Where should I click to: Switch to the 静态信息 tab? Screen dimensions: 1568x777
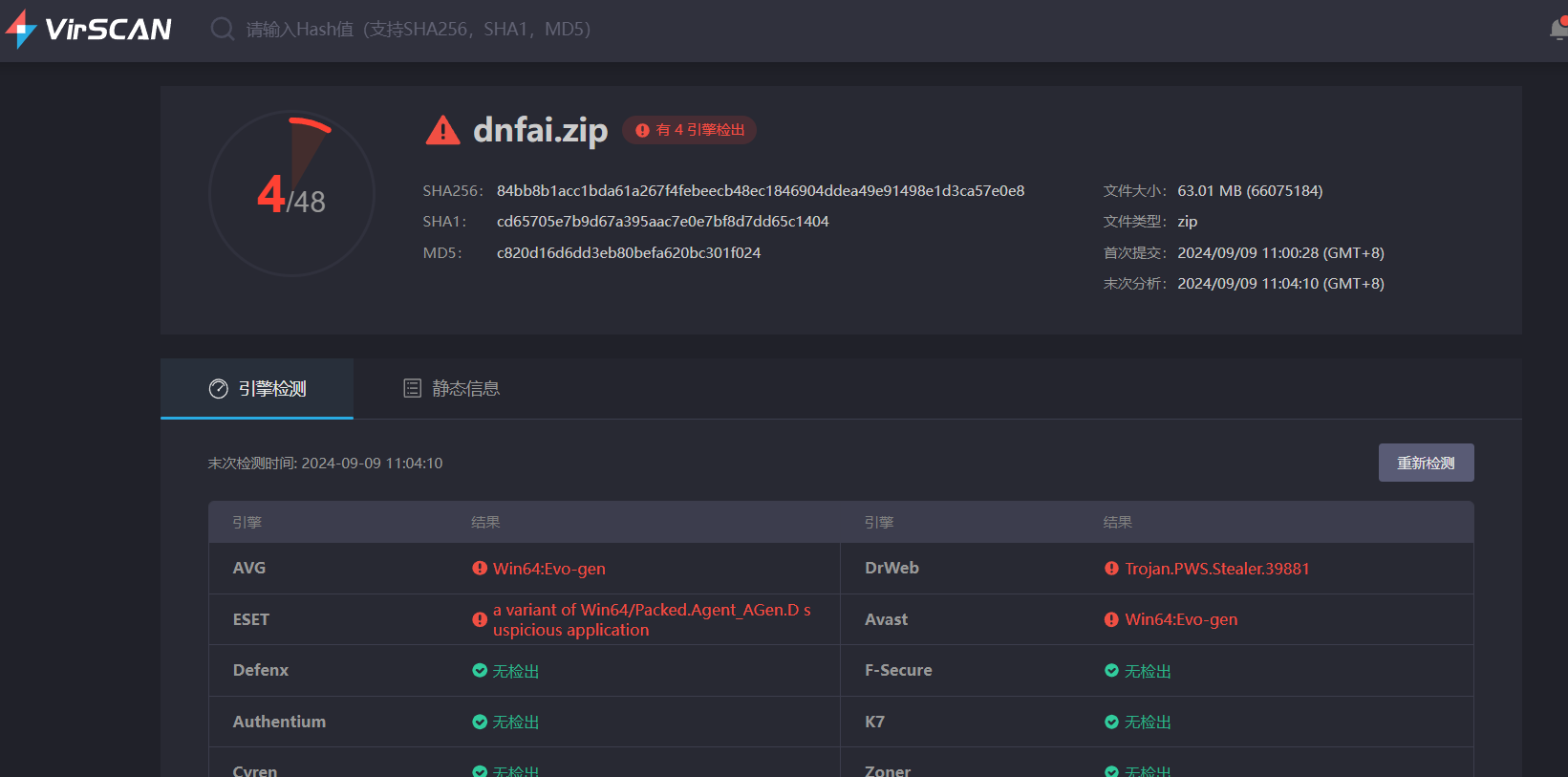click(x=451, y=388)
